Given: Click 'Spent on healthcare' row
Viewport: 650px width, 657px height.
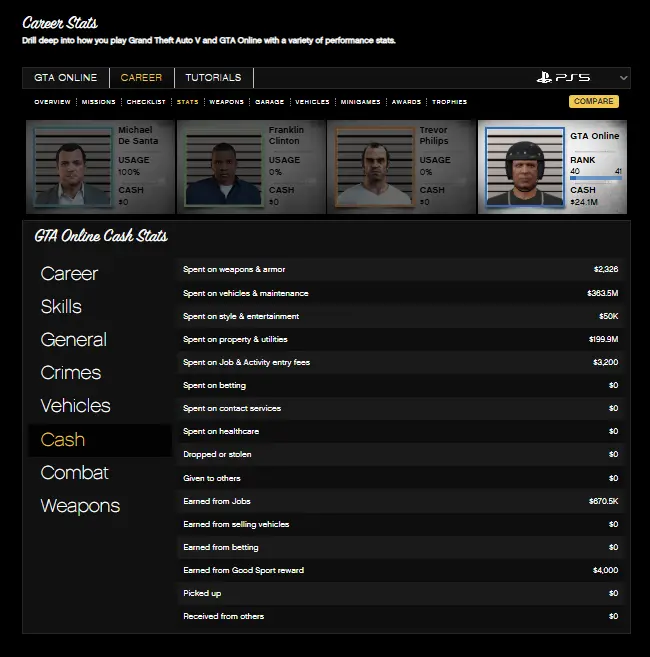Looking at the screenshot, I should 401,432.
